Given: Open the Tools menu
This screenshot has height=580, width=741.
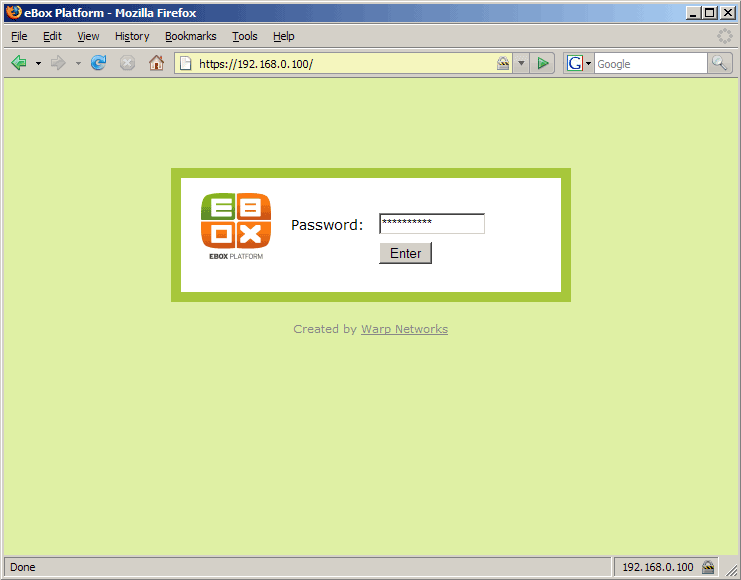Looking at the screenshot, I should [244, 36].
